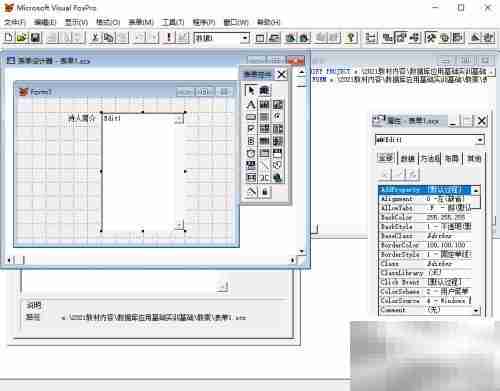Run the form with the red exclamation icon

[169, 37]
